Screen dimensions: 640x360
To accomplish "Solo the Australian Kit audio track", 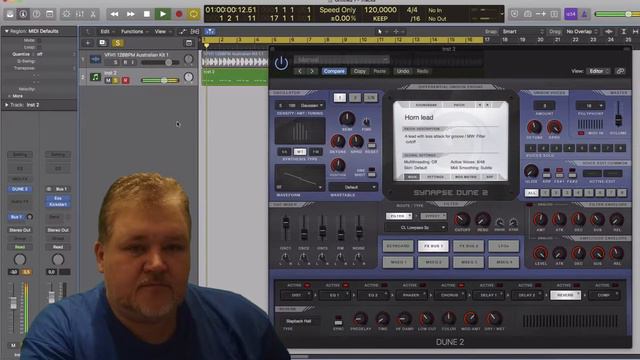I will 116,62.
